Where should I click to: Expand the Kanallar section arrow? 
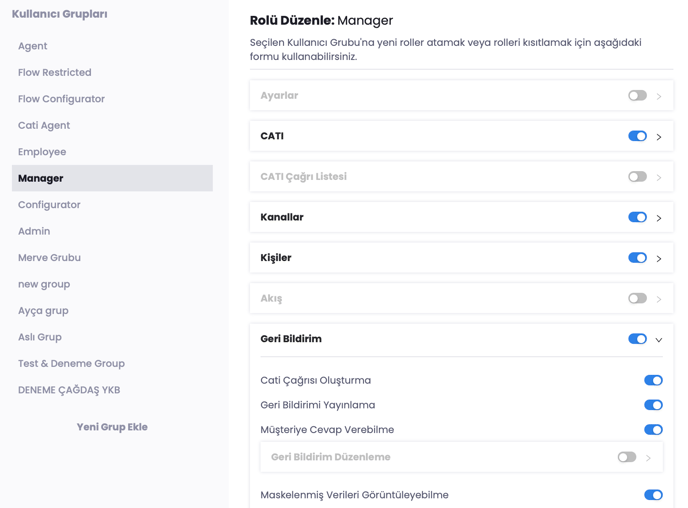pos(659,218)
